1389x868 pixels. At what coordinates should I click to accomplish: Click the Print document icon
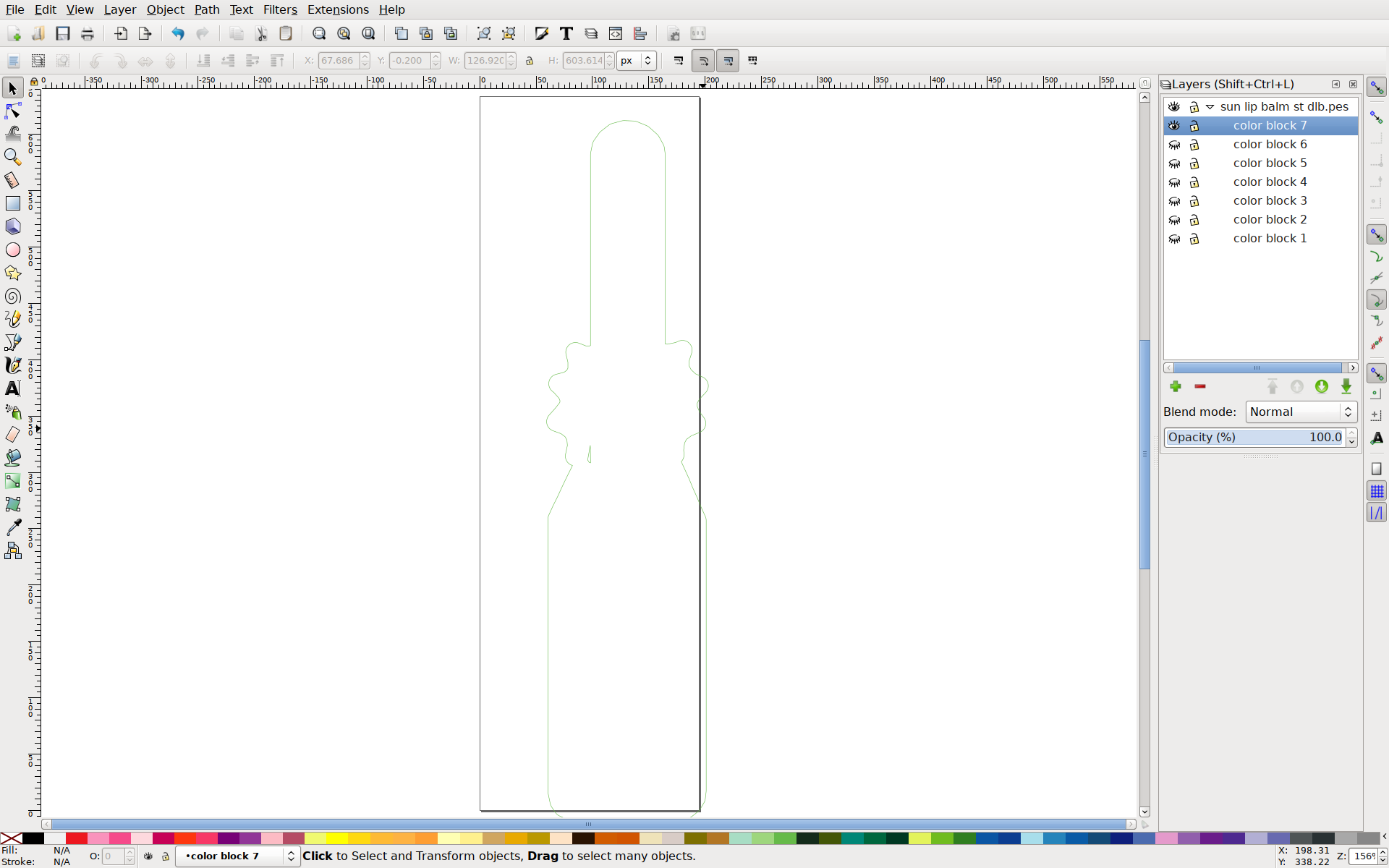pyautogui.click(x=88, y=33)
